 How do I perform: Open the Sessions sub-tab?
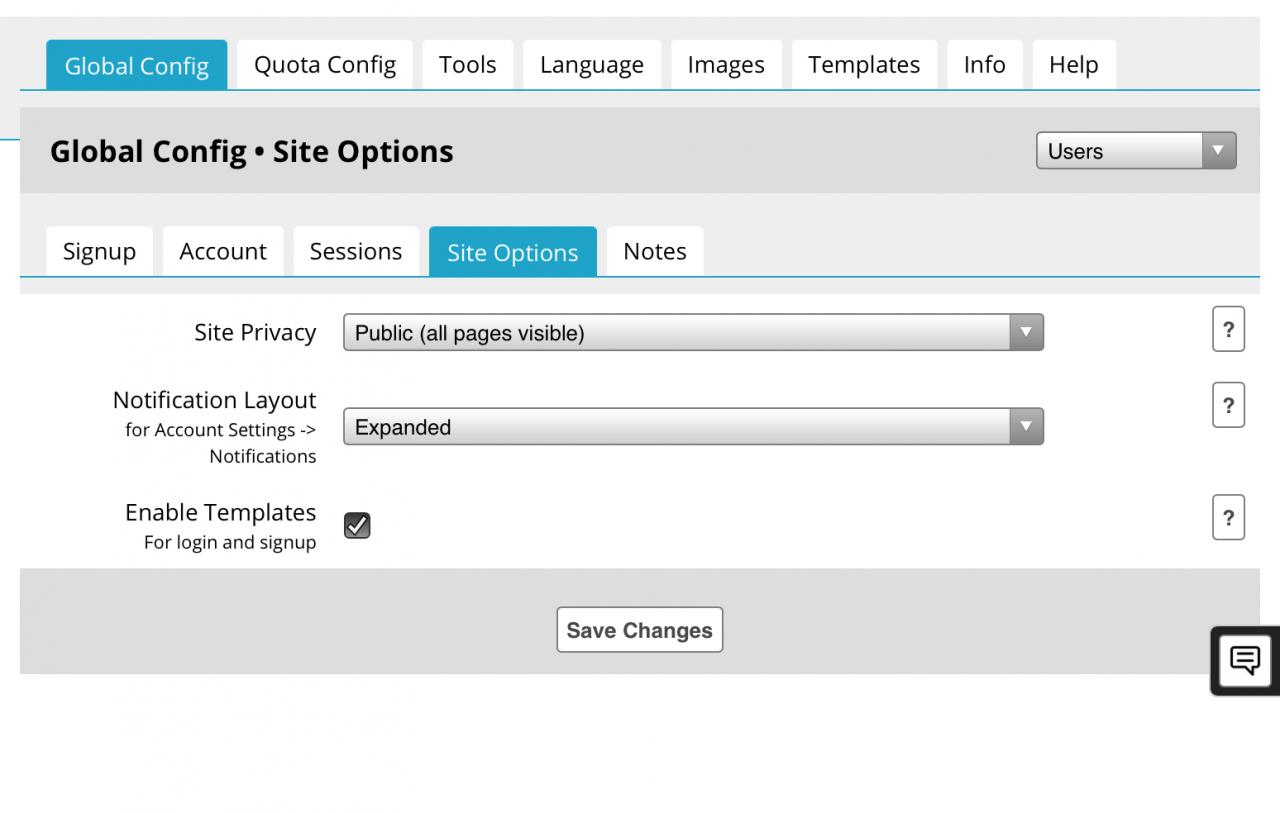tap(356, 252)
